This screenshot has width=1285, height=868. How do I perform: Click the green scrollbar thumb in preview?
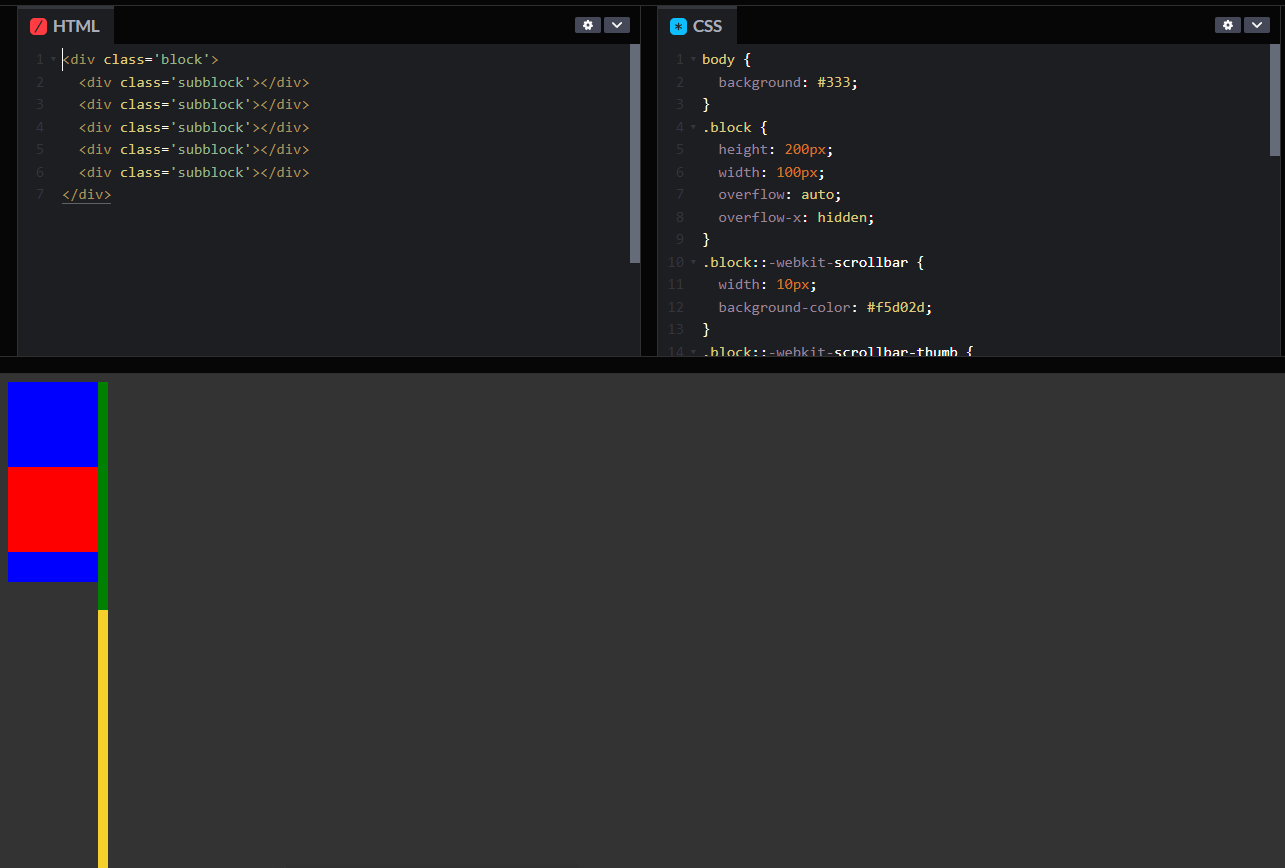point(103,495)
